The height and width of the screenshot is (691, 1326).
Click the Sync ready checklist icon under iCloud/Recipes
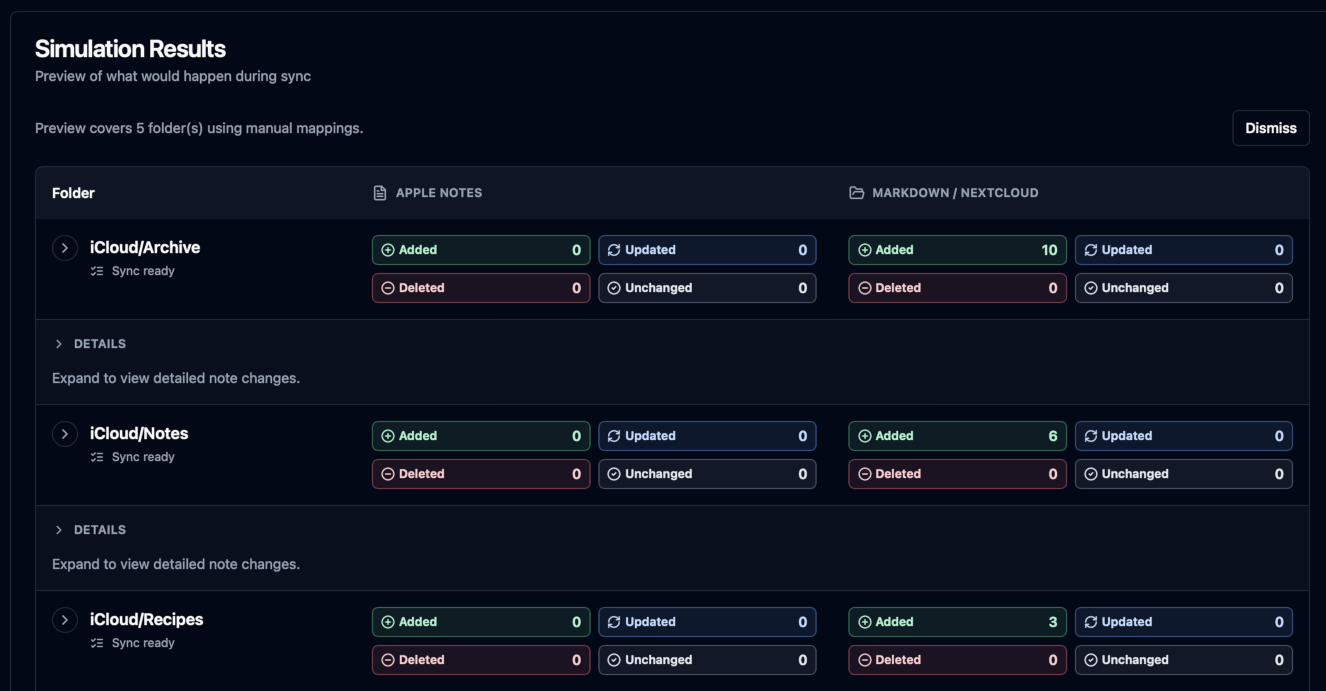(x=97, y=643)
